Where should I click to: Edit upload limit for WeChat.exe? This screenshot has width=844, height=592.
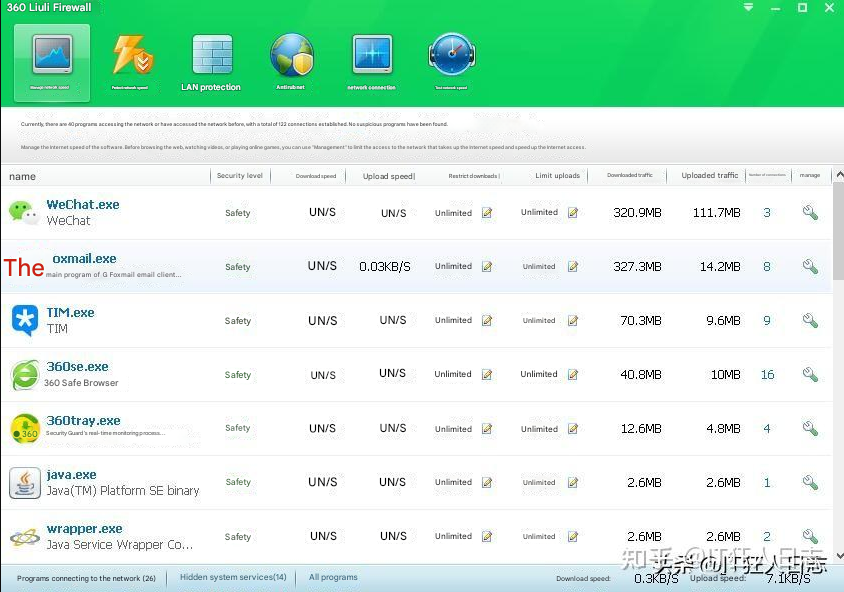click(x=573, y=213)
